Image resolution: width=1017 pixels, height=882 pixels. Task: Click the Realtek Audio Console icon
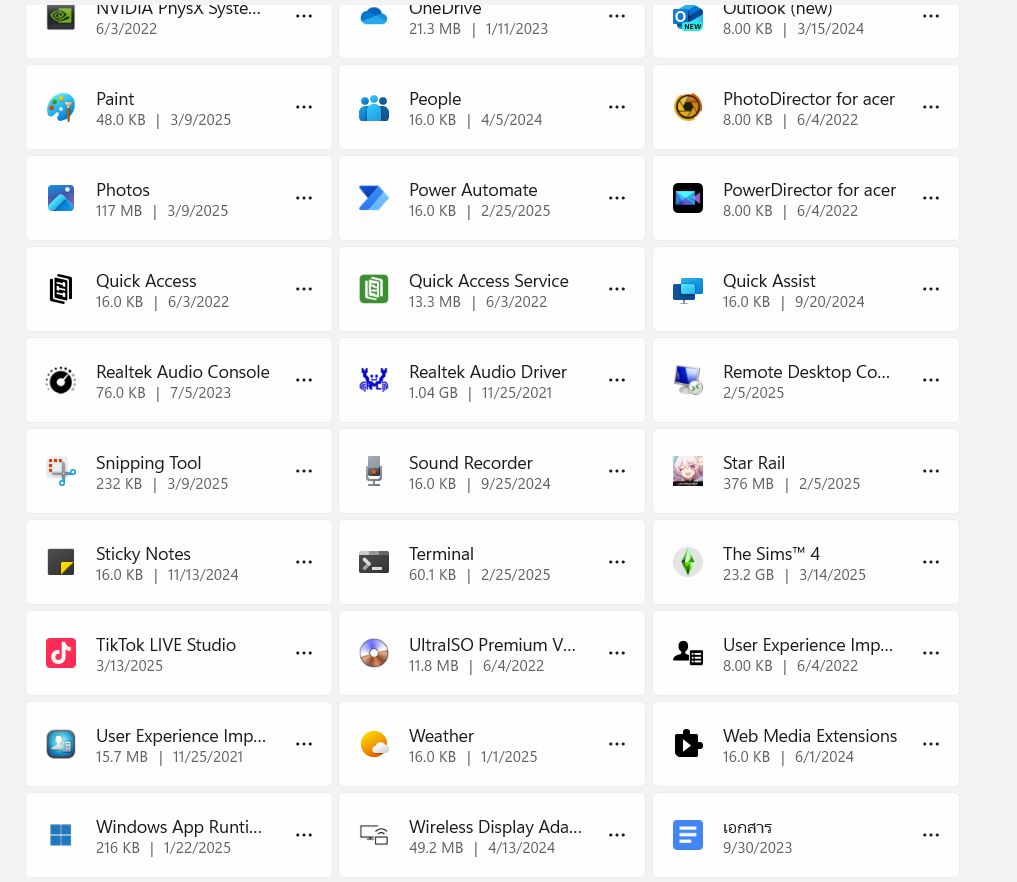click(x=61, y=381)
